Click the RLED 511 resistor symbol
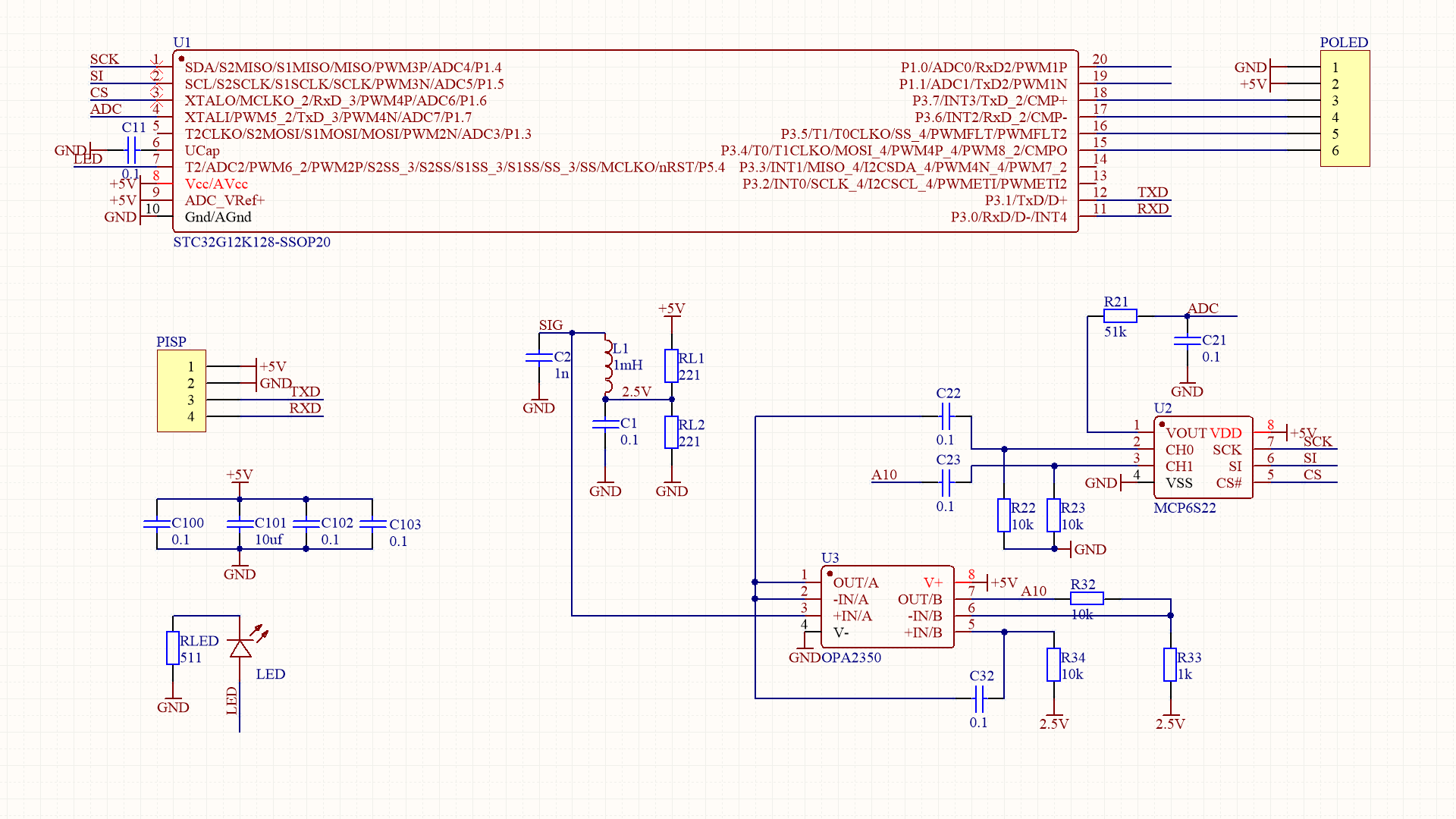 173,648
